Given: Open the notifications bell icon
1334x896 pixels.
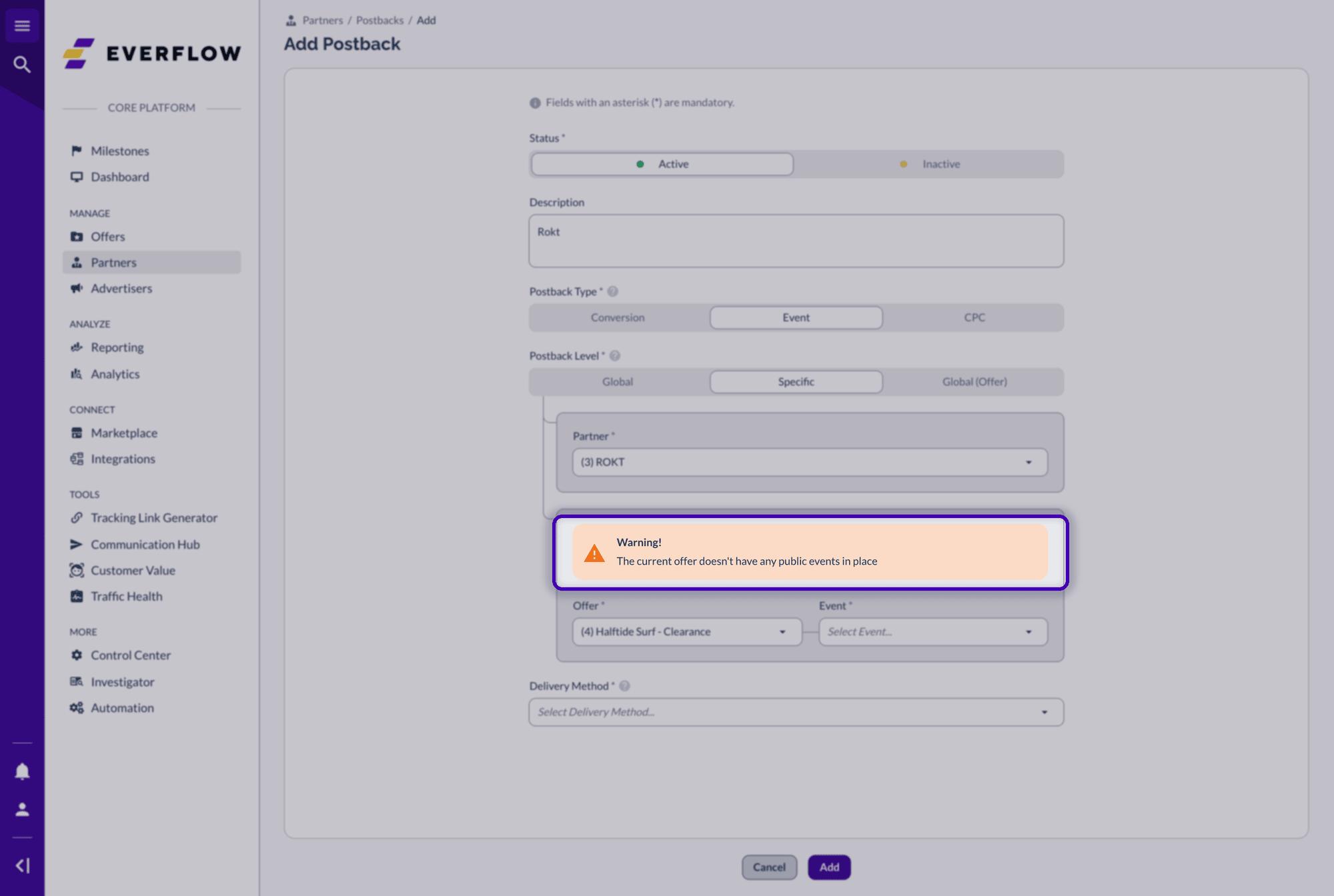Looking at the screenshot, I should (22, 771).
